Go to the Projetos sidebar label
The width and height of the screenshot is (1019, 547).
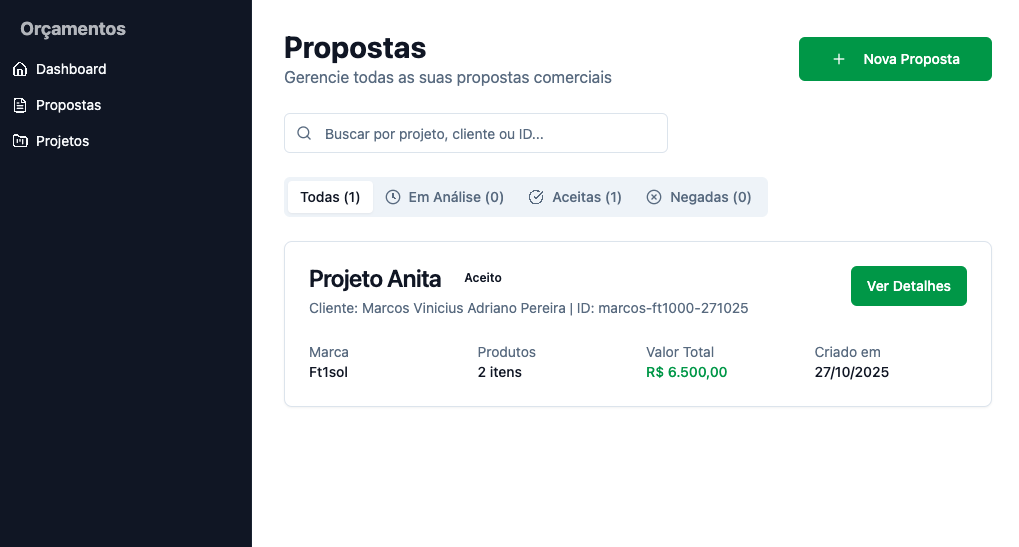[63, 142]
